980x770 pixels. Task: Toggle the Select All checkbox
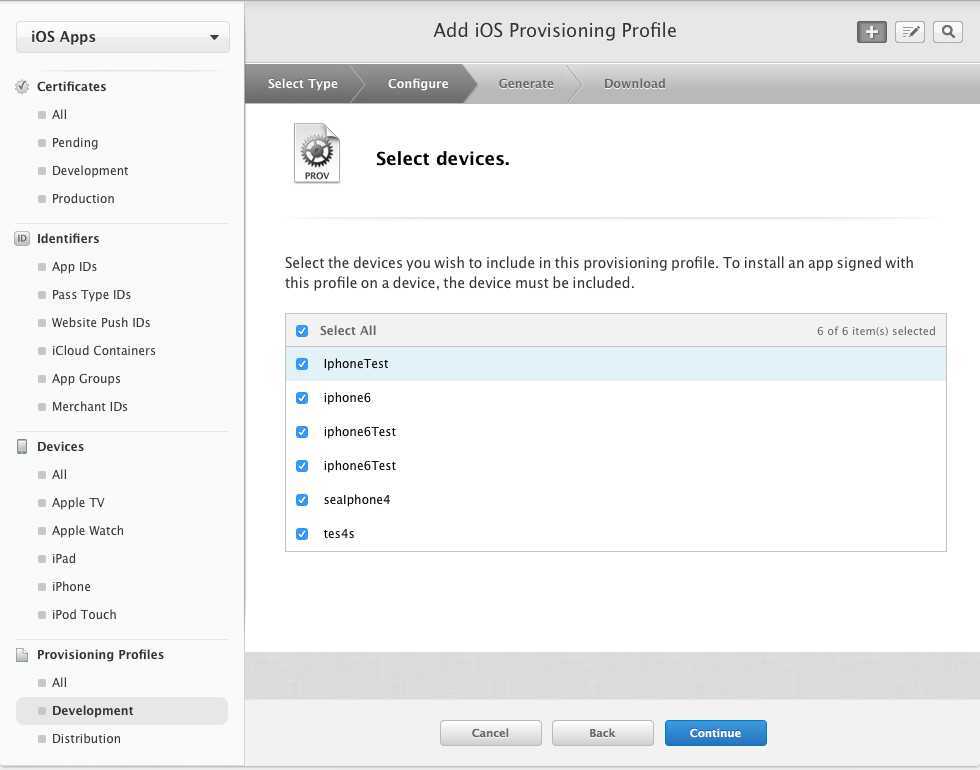tap(302, 331)
